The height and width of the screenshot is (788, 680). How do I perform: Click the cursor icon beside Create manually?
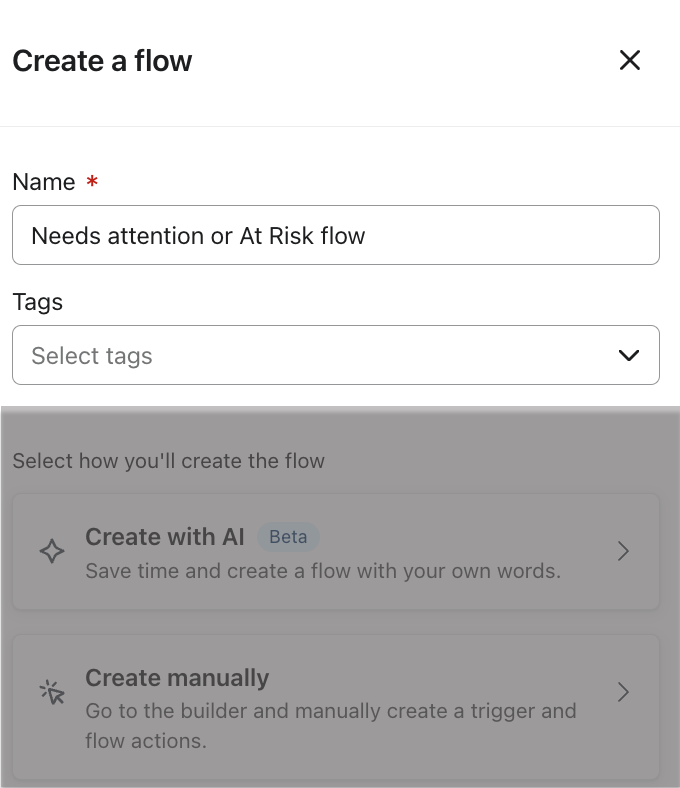[52, 692]
